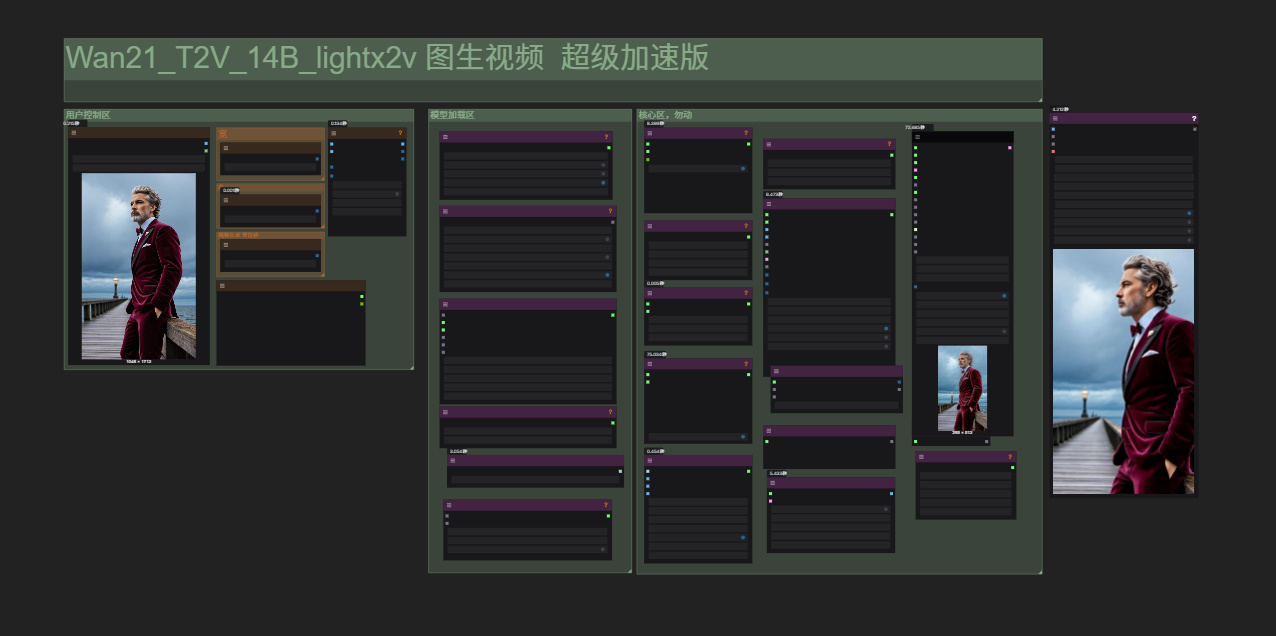1276x636 pixels.
Task: Click the menu icon of the 0.45s node
Action: point(650,461)
